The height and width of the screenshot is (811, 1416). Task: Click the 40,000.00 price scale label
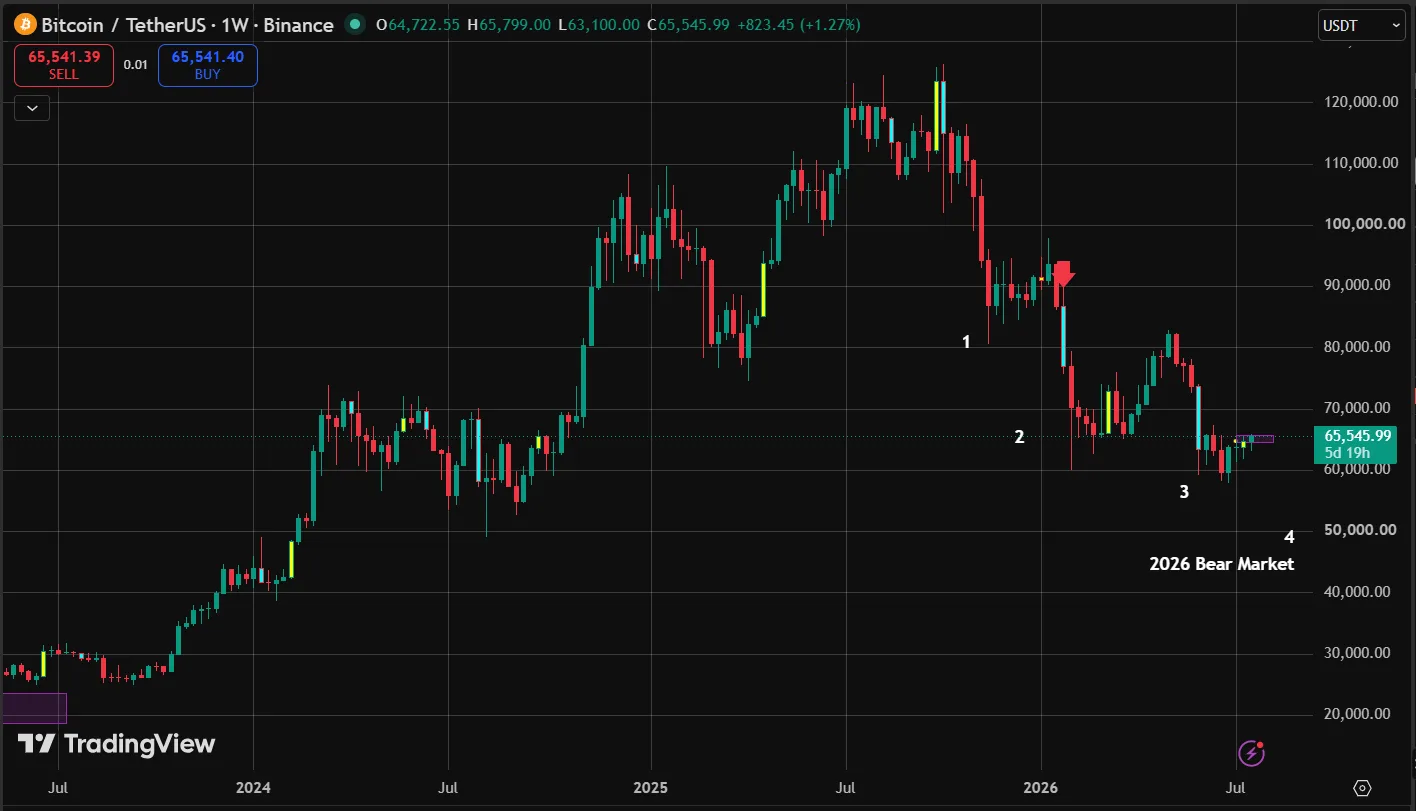tap(1355, 592)
